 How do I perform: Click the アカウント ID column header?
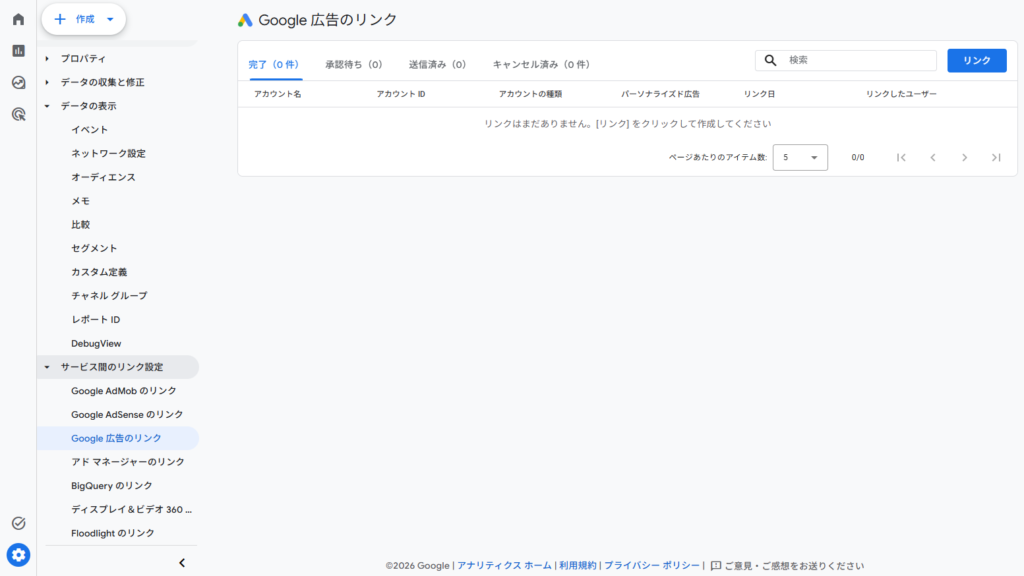[x=400, y=94]
